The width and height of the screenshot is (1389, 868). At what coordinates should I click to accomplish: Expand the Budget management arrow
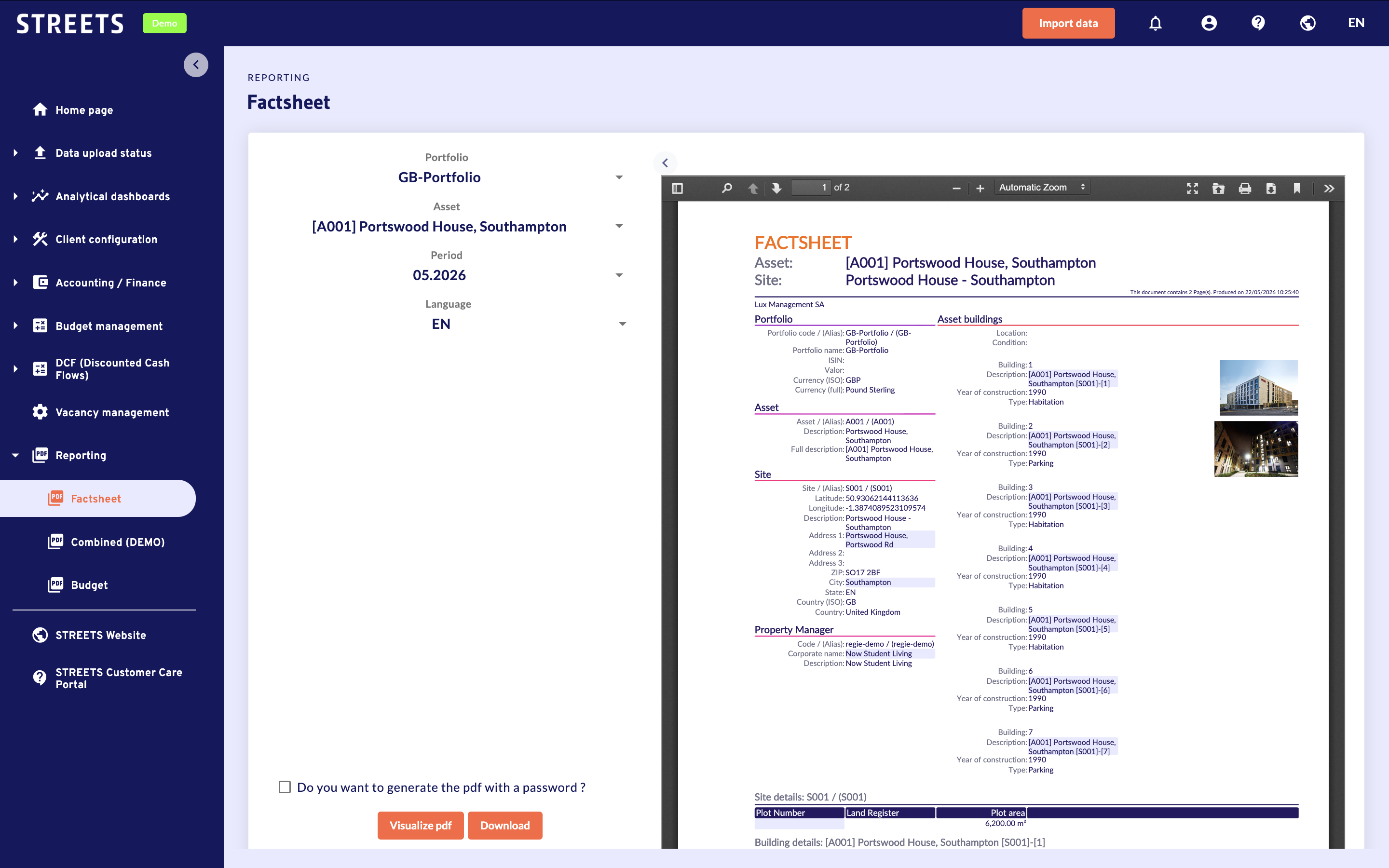[15, 326]
